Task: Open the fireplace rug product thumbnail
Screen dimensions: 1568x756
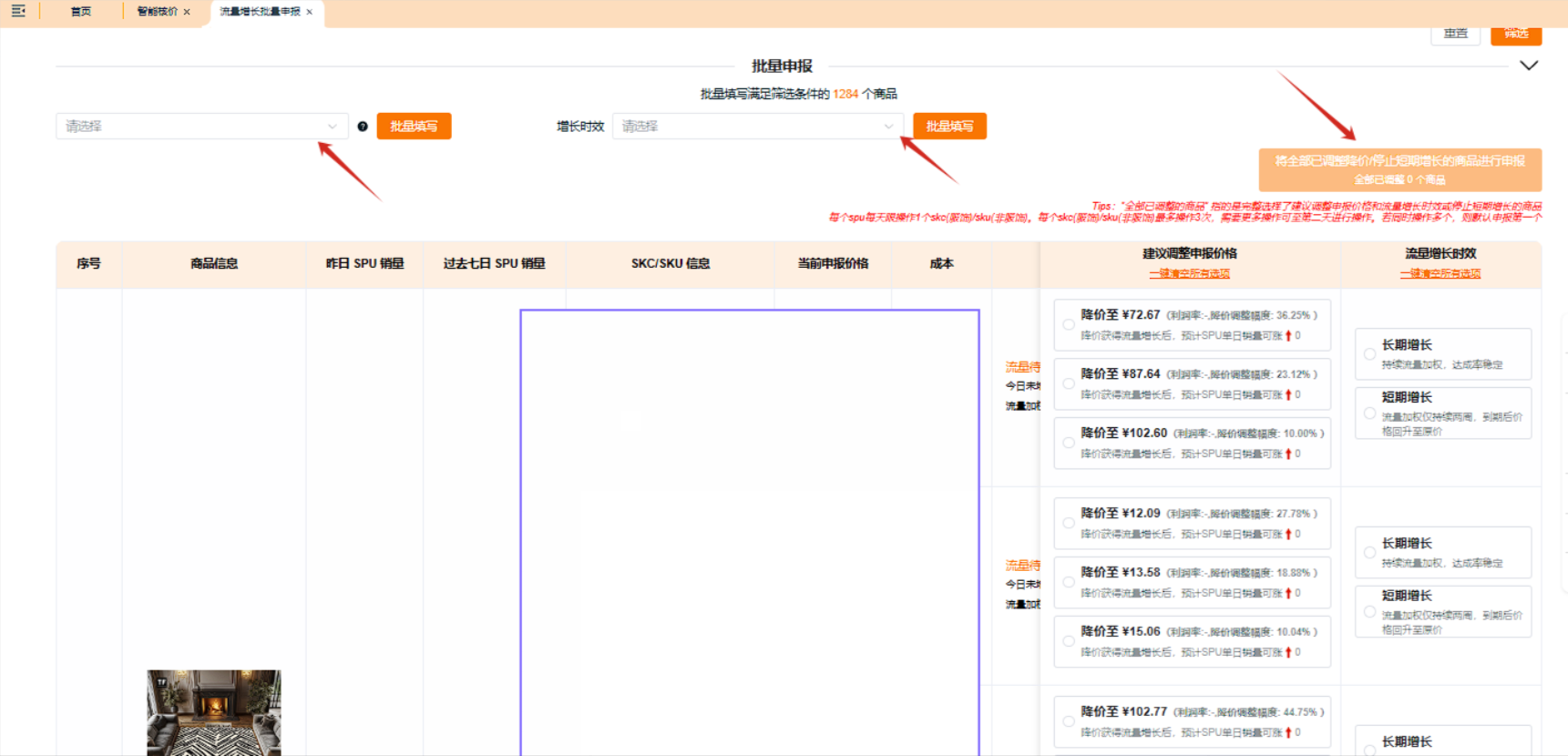Action: coord(214,712)
